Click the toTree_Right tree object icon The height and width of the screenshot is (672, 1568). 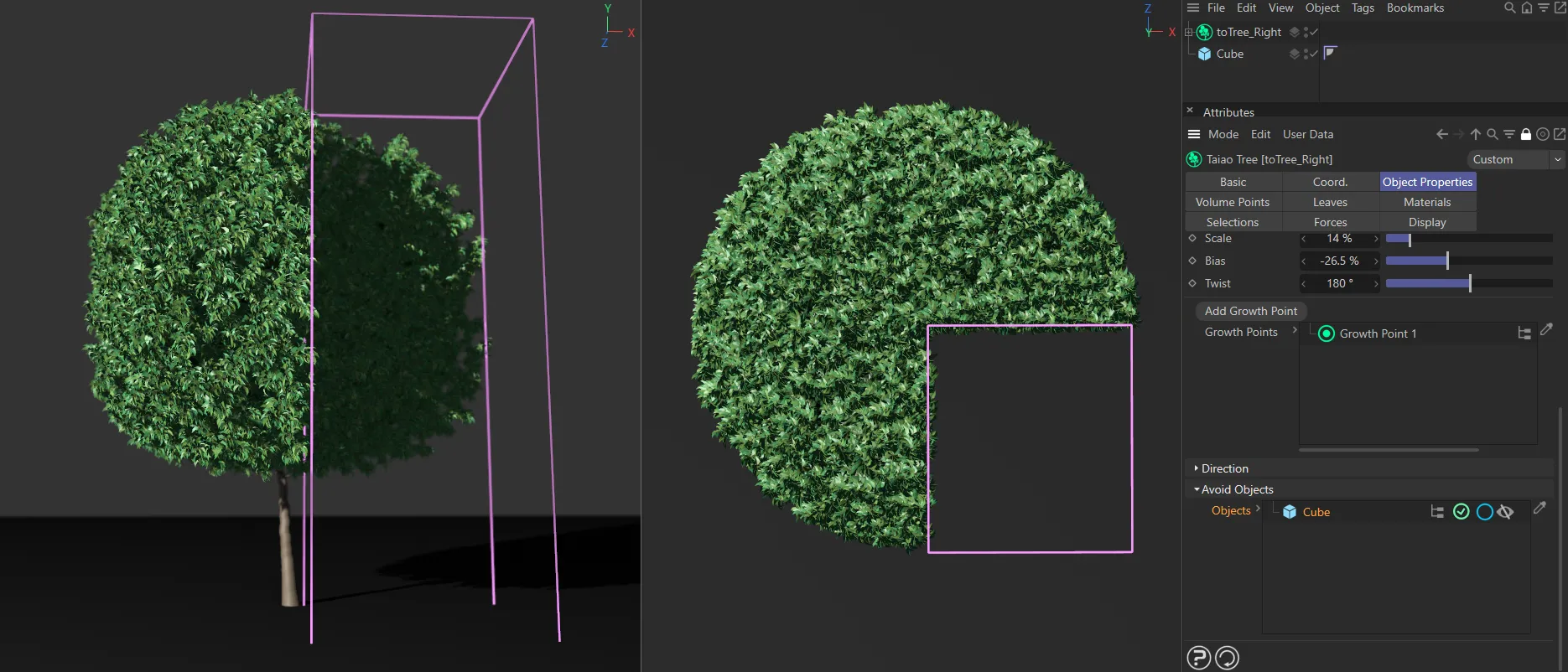tap(1204, 32)
